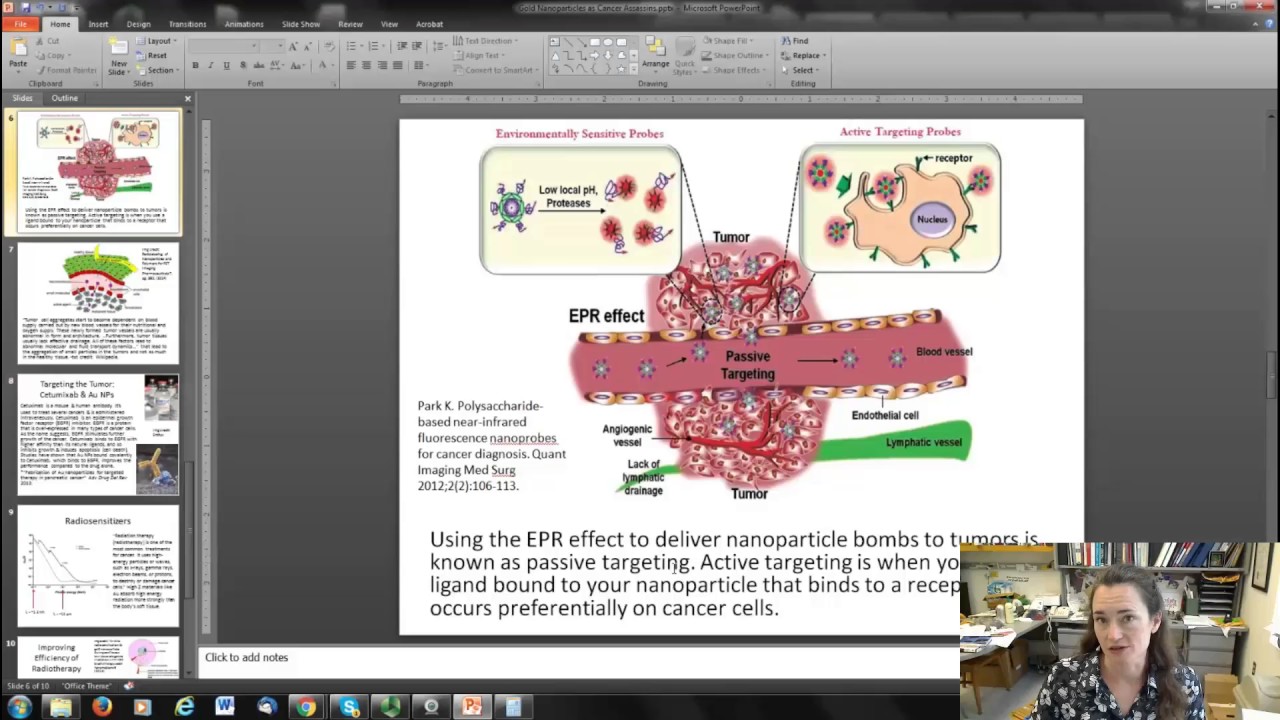
Task: Switch to the Outline pane tab
Action: pos(64,98)
